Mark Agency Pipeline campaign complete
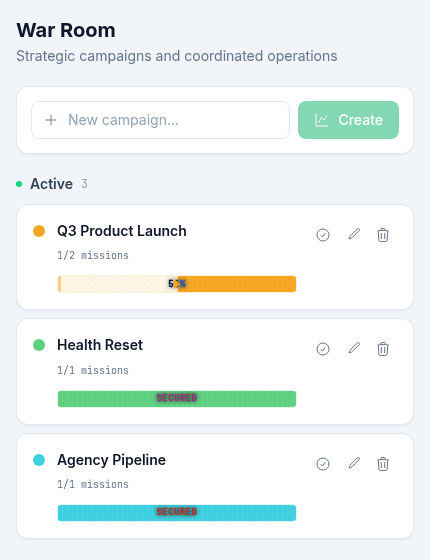Screen dimensions: 430x560 323,464
